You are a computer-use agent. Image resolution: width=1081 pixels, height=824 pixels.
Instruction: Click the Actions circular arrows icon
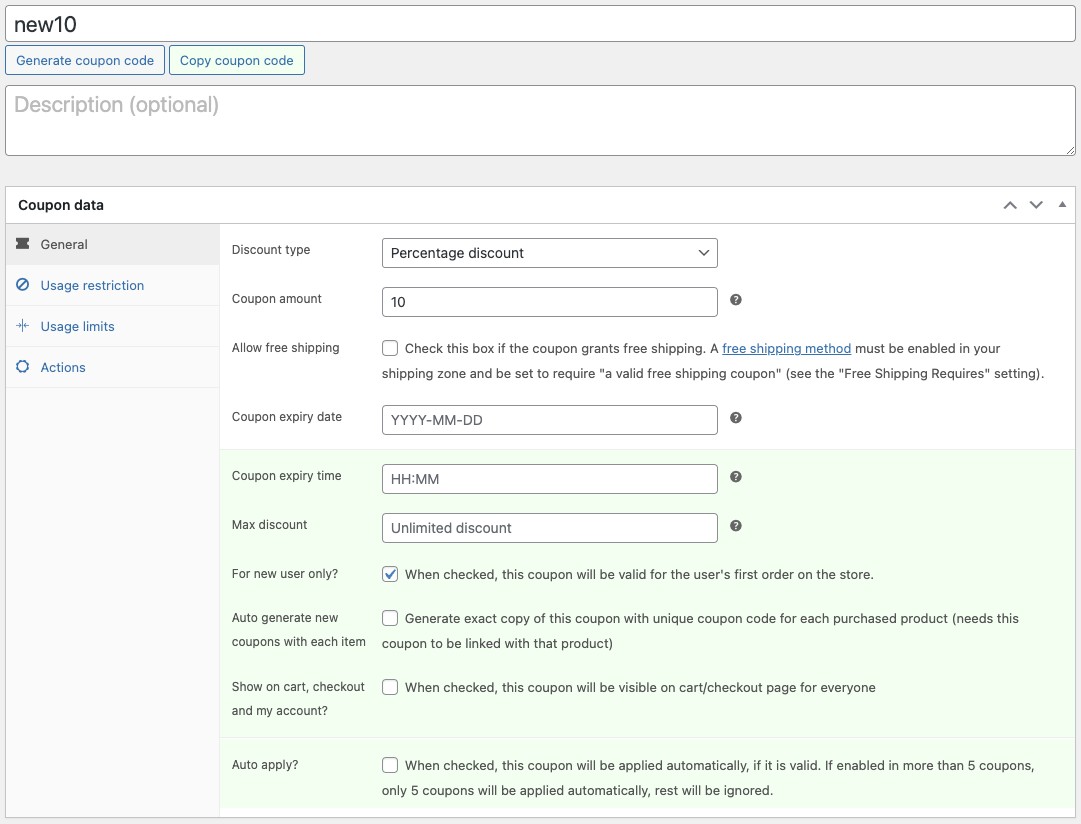(x=23, y=367)
